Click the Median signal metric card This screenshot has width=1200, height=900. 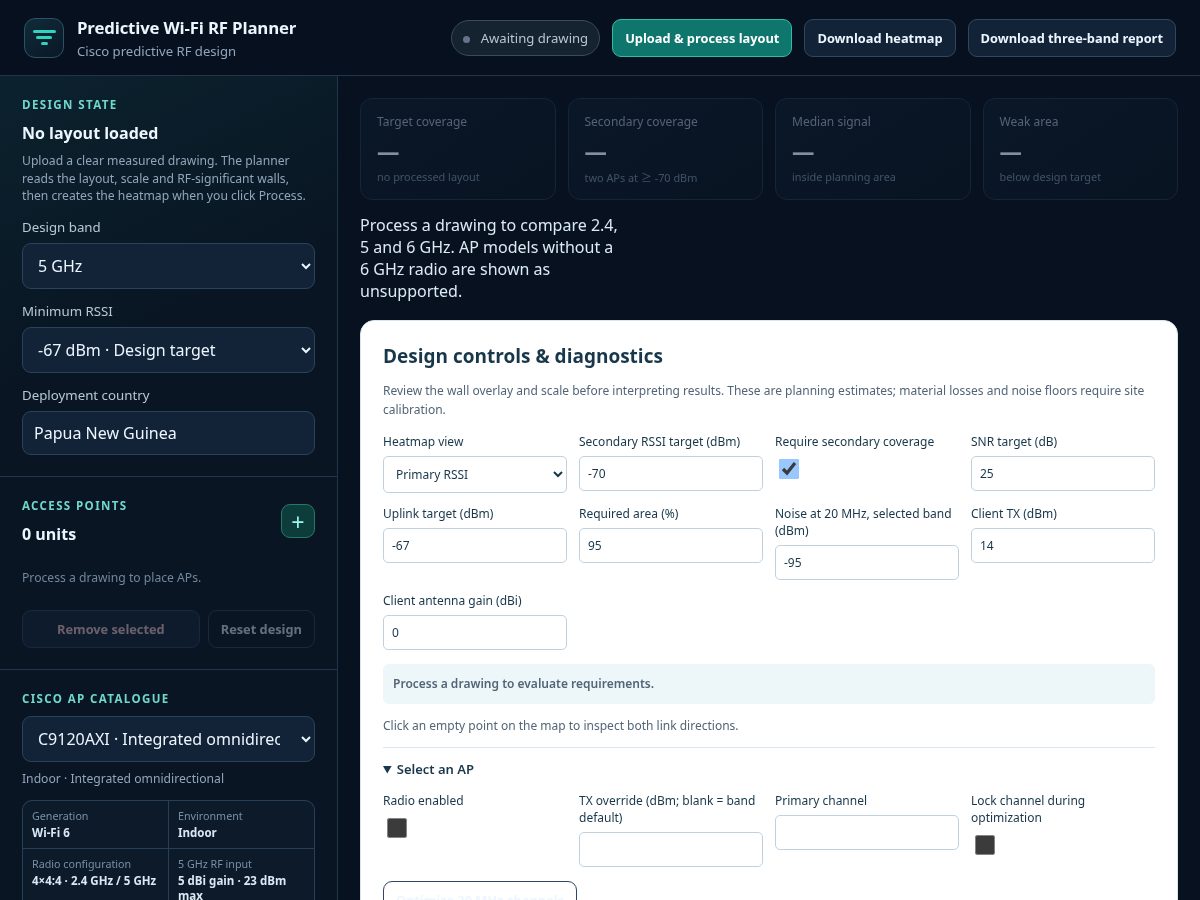click(873, 149)
